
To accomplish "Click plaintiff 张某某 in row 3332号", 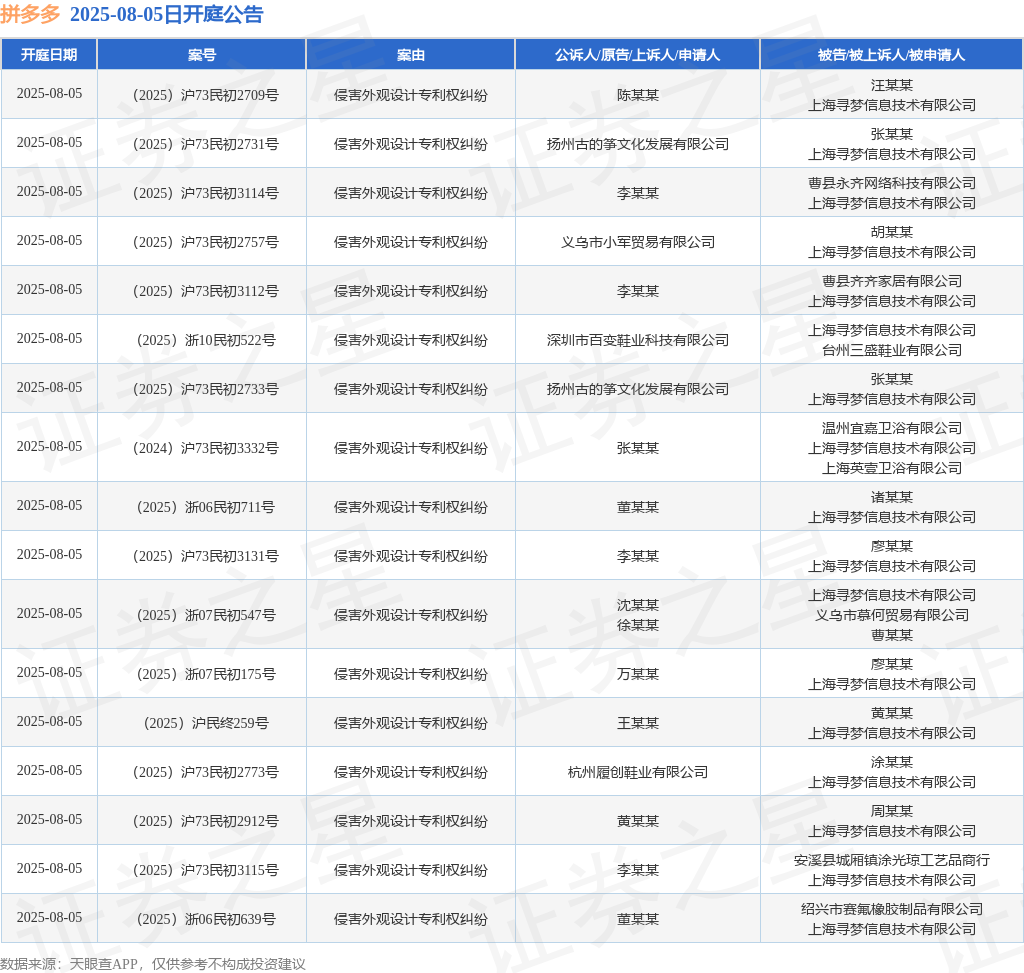I will pyautogui.click(x=637, y=448).
